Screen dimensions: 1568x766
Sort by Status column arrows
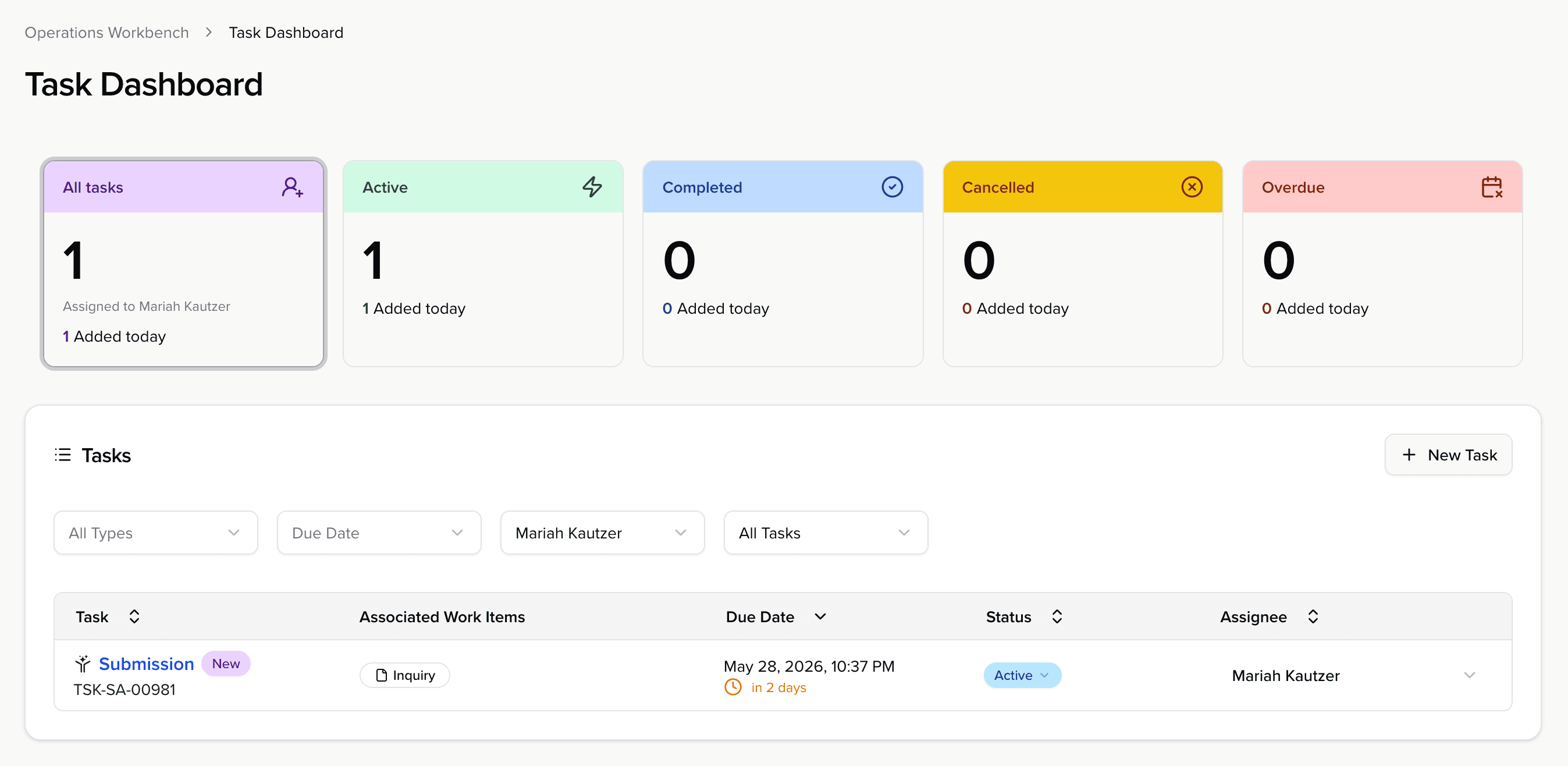tap(1057, 617)
